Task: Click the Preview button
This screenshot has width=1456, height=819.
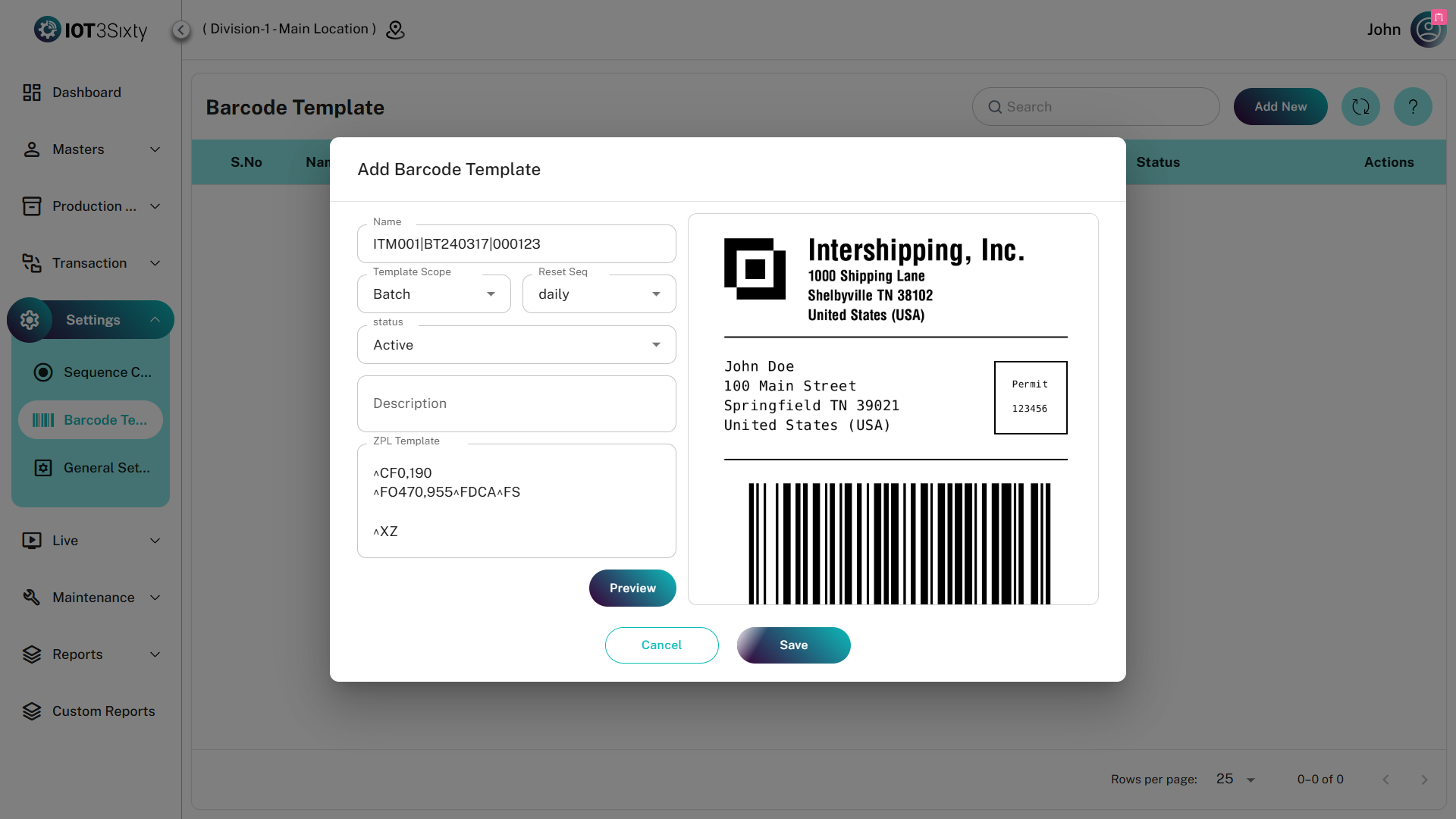Action: coord(632,588)
